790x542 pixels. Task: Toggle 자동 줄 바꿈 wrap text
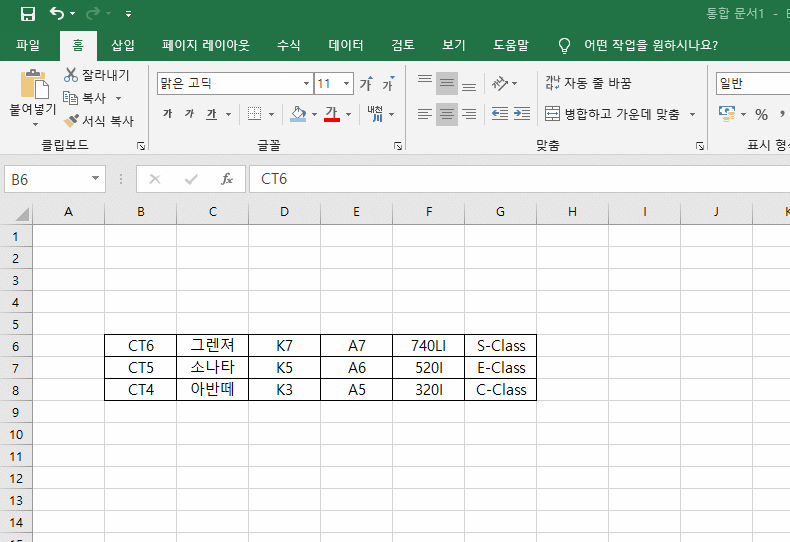click(588, 83)
